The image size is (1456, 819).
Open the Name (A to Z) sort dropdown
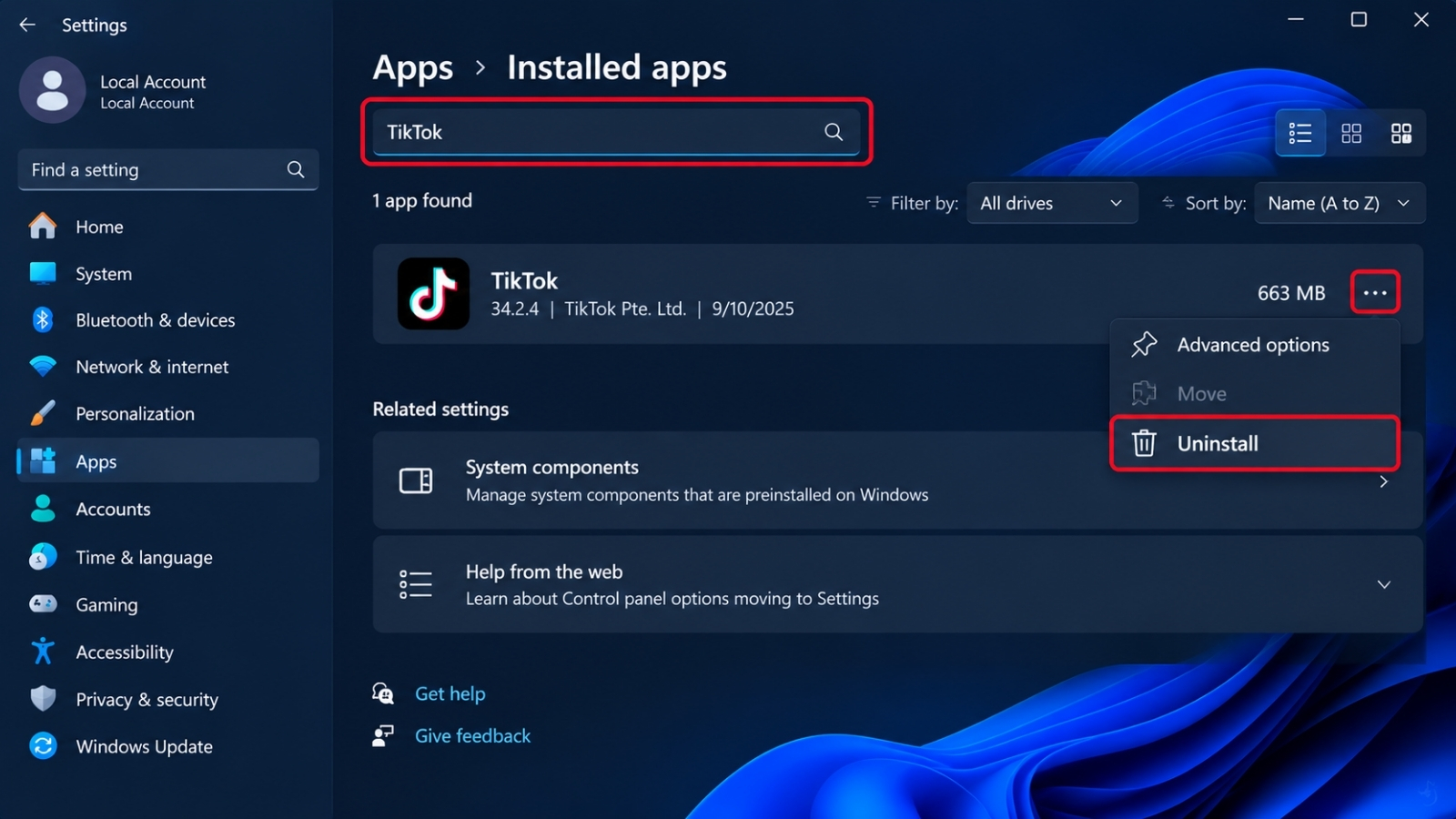pyautogui.click(x=1340, y=203)
